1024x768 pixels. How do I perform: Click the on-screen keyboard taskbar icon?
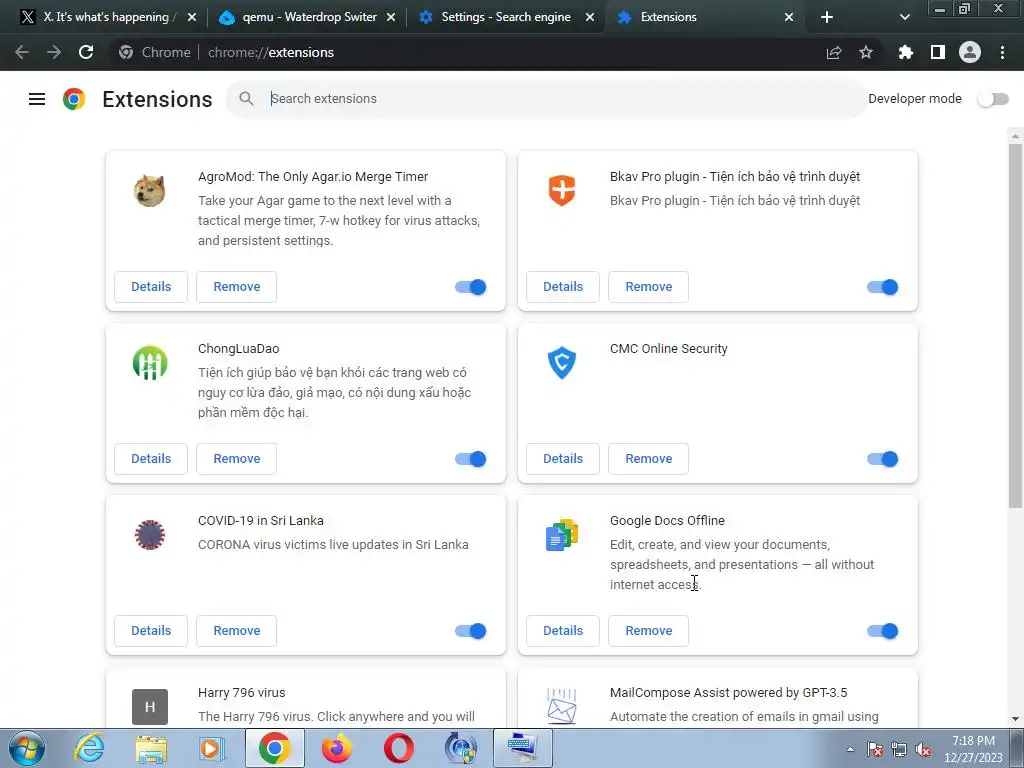522,748
